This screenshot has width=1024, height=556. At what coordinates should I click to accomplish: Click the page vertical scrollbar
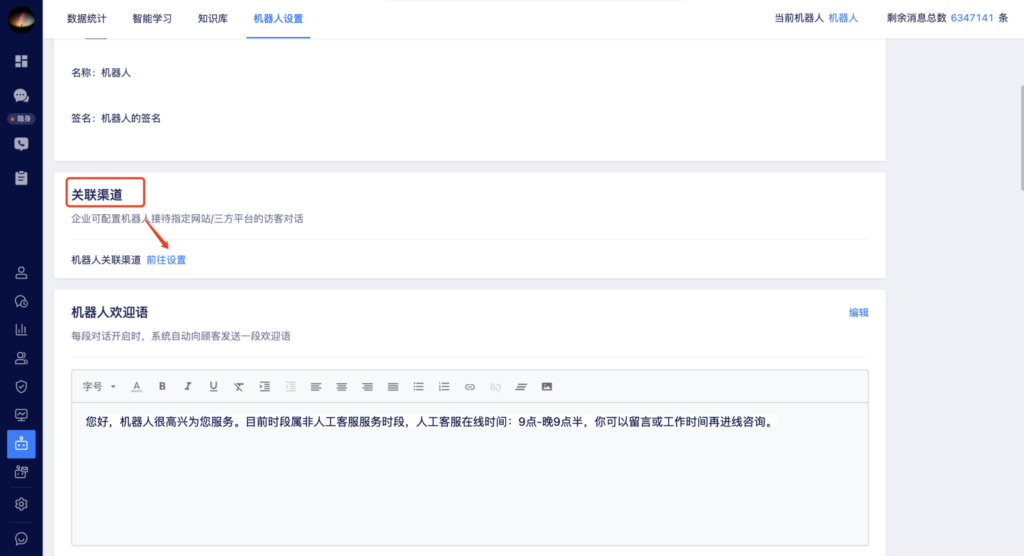[x=1021, y=137]
